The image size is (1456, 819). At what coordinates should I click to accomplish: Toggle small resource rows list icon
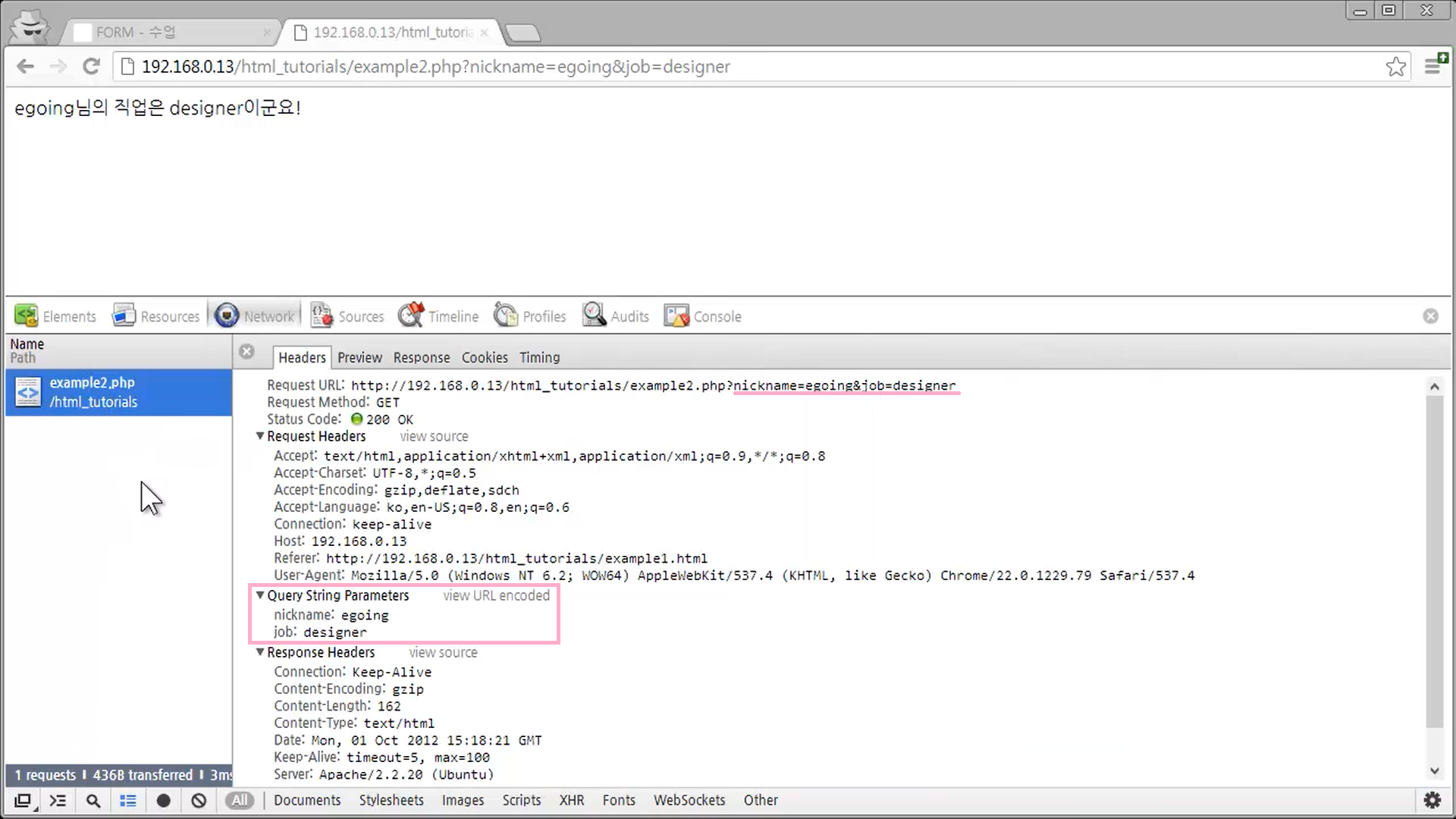[128, 801]
